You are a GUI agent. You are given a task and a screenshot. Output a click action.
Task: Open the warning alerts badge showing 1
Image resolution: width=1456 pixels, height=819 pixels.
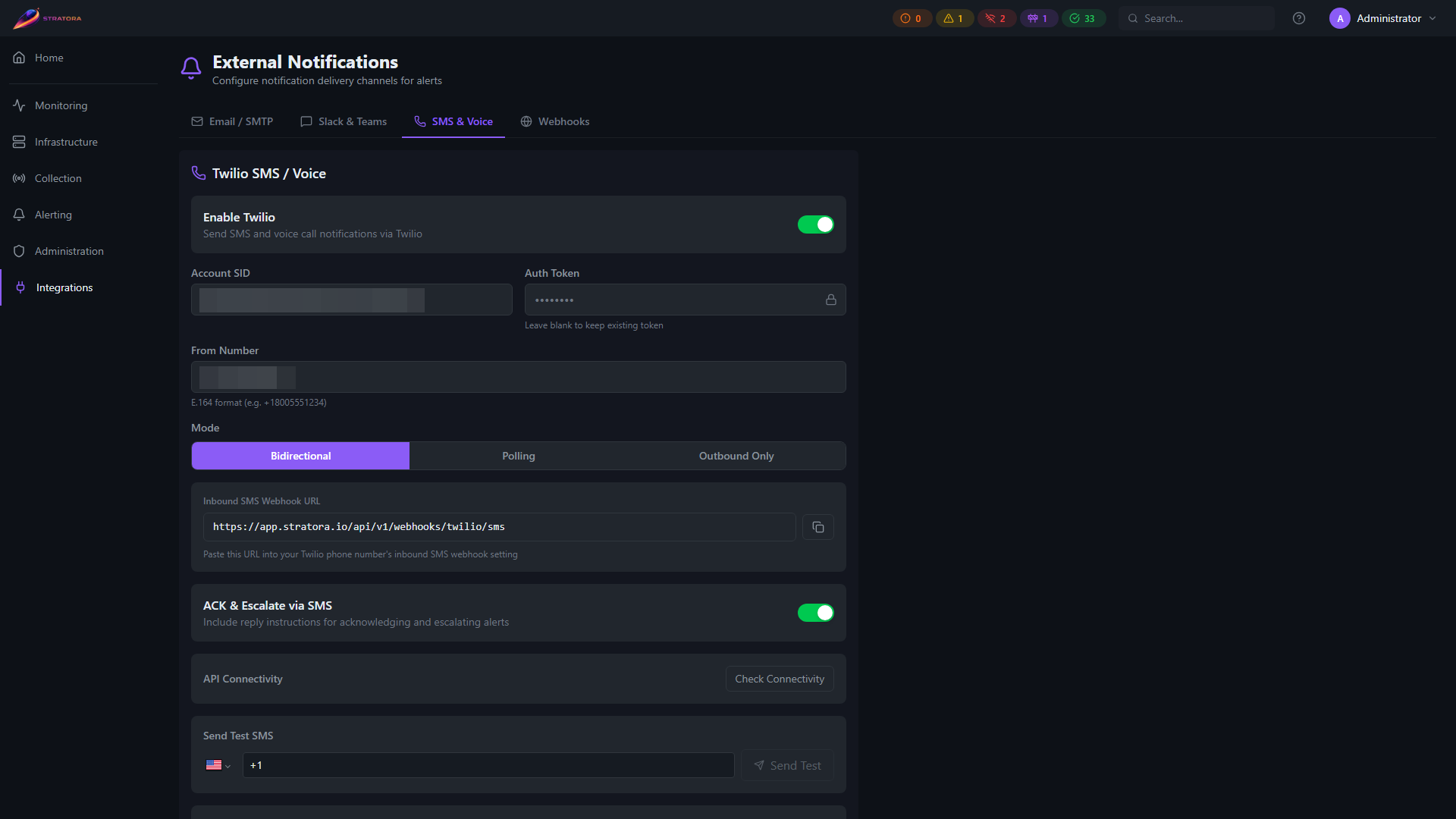pos(954,18)
